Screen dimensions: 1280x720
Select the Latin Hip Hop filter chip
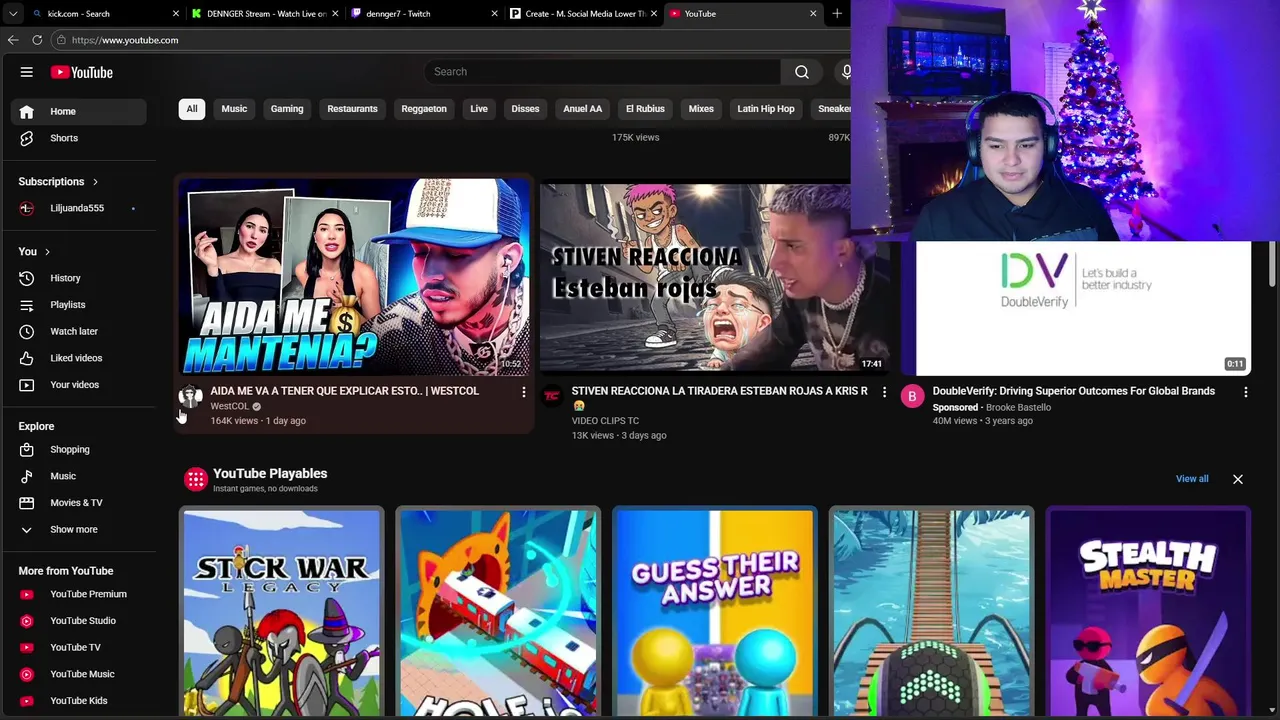[766, 109]
